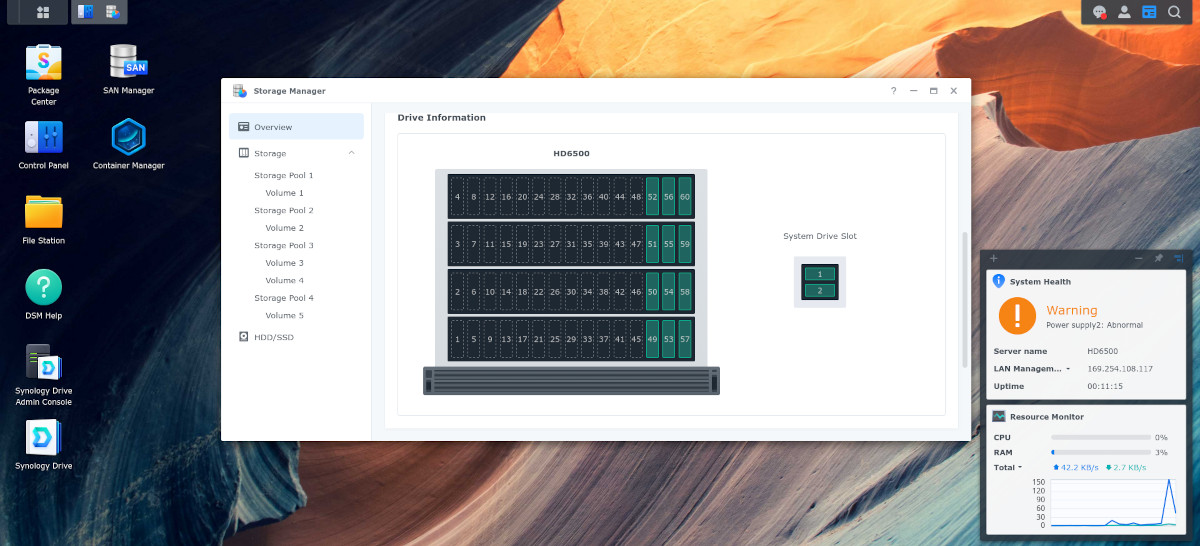The height and width of the screenshot is (546, 1200).
Task: Click the IP address 169.254.108.117
Action: (x=1120, y=369)
